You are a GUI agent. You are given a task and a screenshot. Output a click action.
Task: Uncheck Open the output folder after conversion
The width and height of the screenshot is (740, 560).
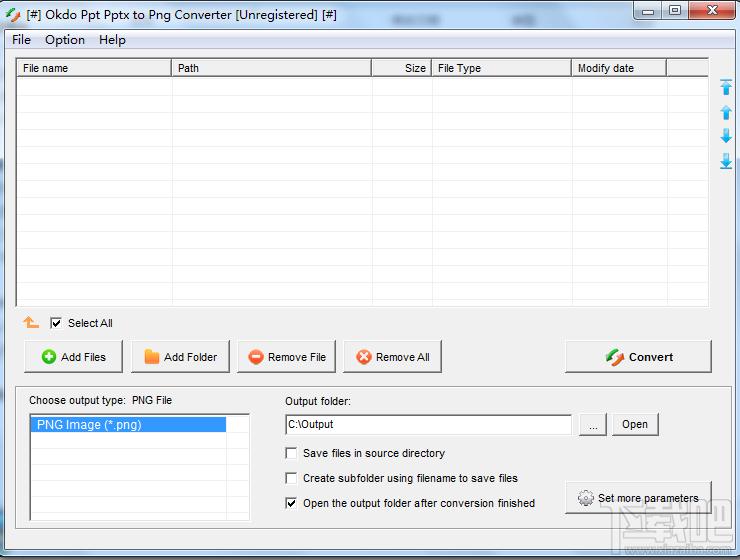coord(291,503)
